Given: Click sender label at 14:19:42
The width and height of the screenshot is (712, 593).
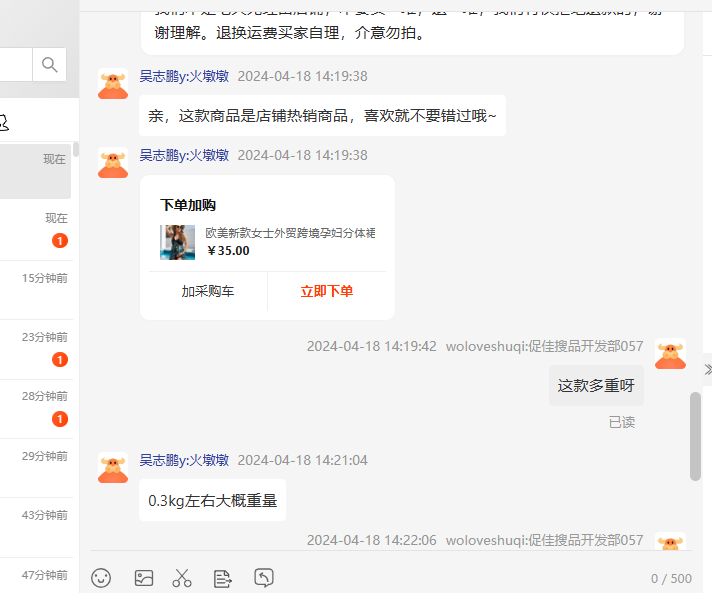Looking at the screenshot, I should [x=544, y=346].
